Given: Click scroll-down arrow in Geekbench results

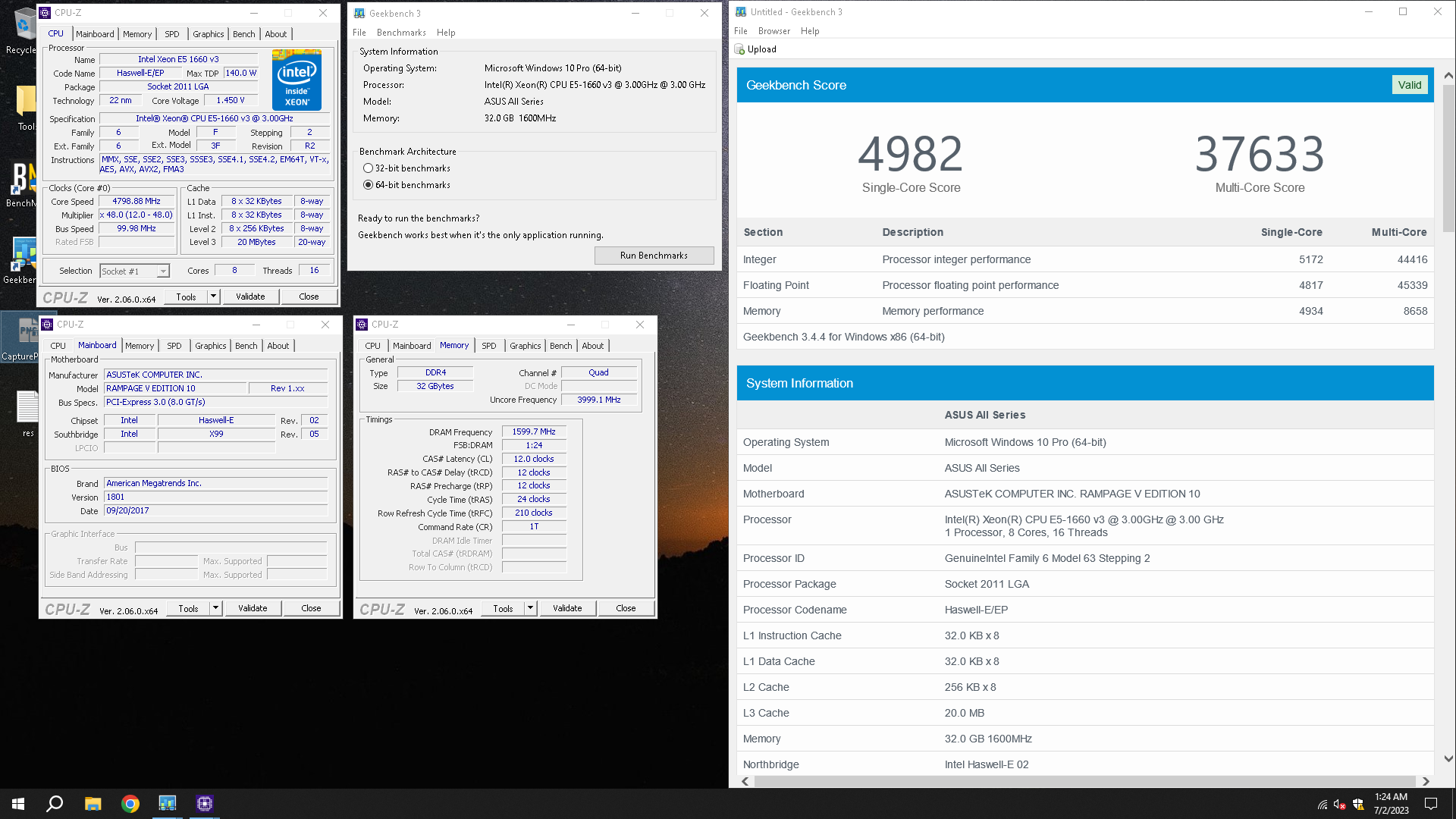Looking at the screenshot, I should pos(1448,758).
